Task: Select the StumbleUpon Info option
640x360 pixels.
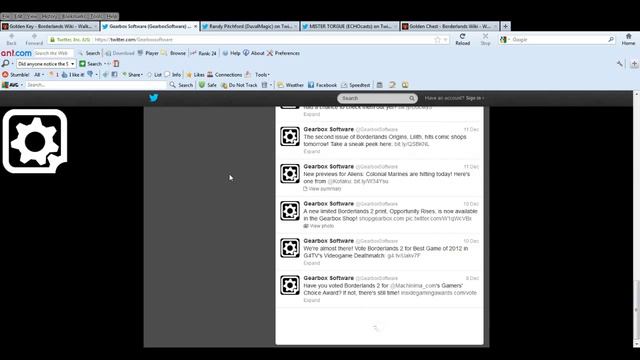Action: point(173,75)
